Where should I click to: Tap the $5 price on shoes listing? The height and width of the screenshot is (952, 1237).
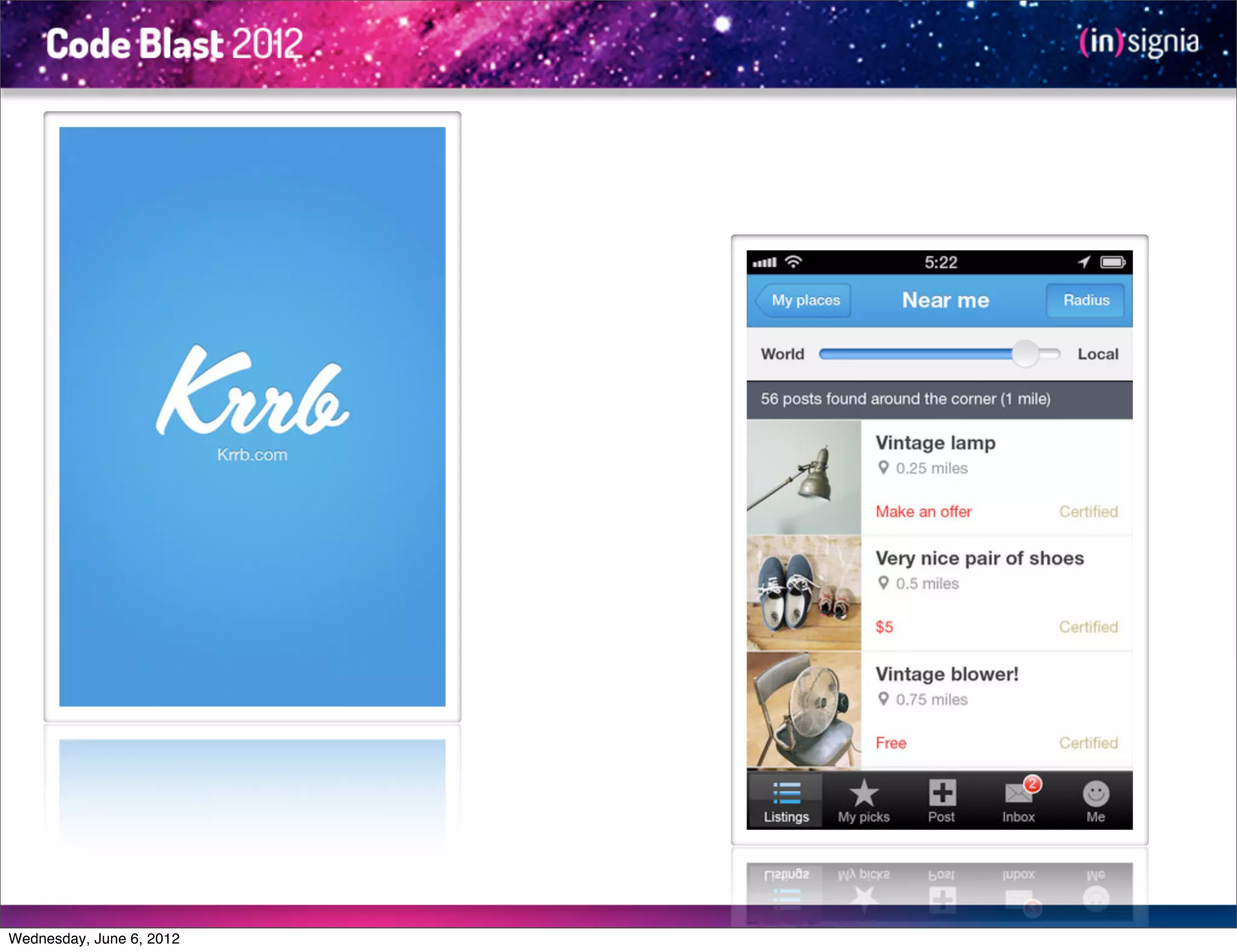click(884, 627)
